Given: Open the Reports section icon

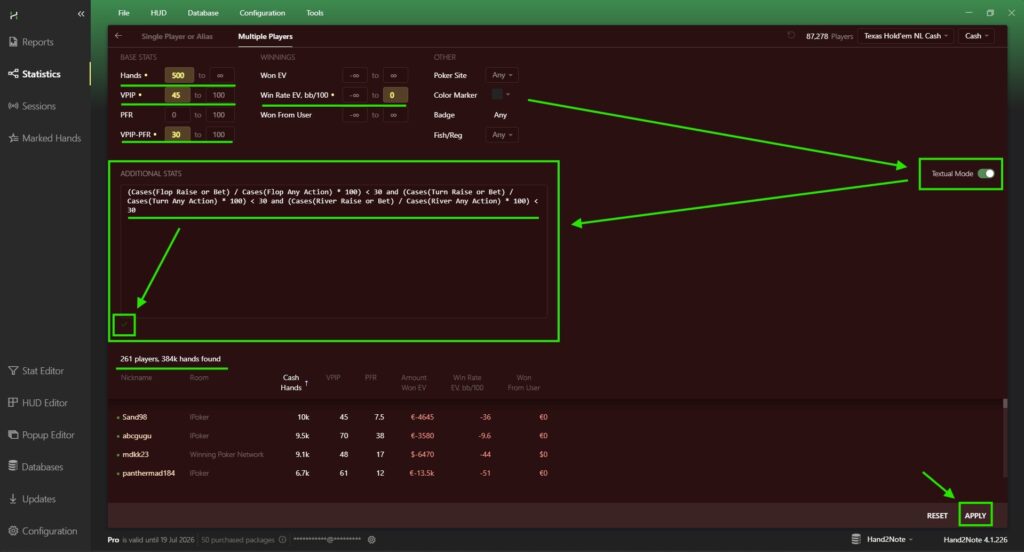Looking at the screenshot, I should point(13,42).
